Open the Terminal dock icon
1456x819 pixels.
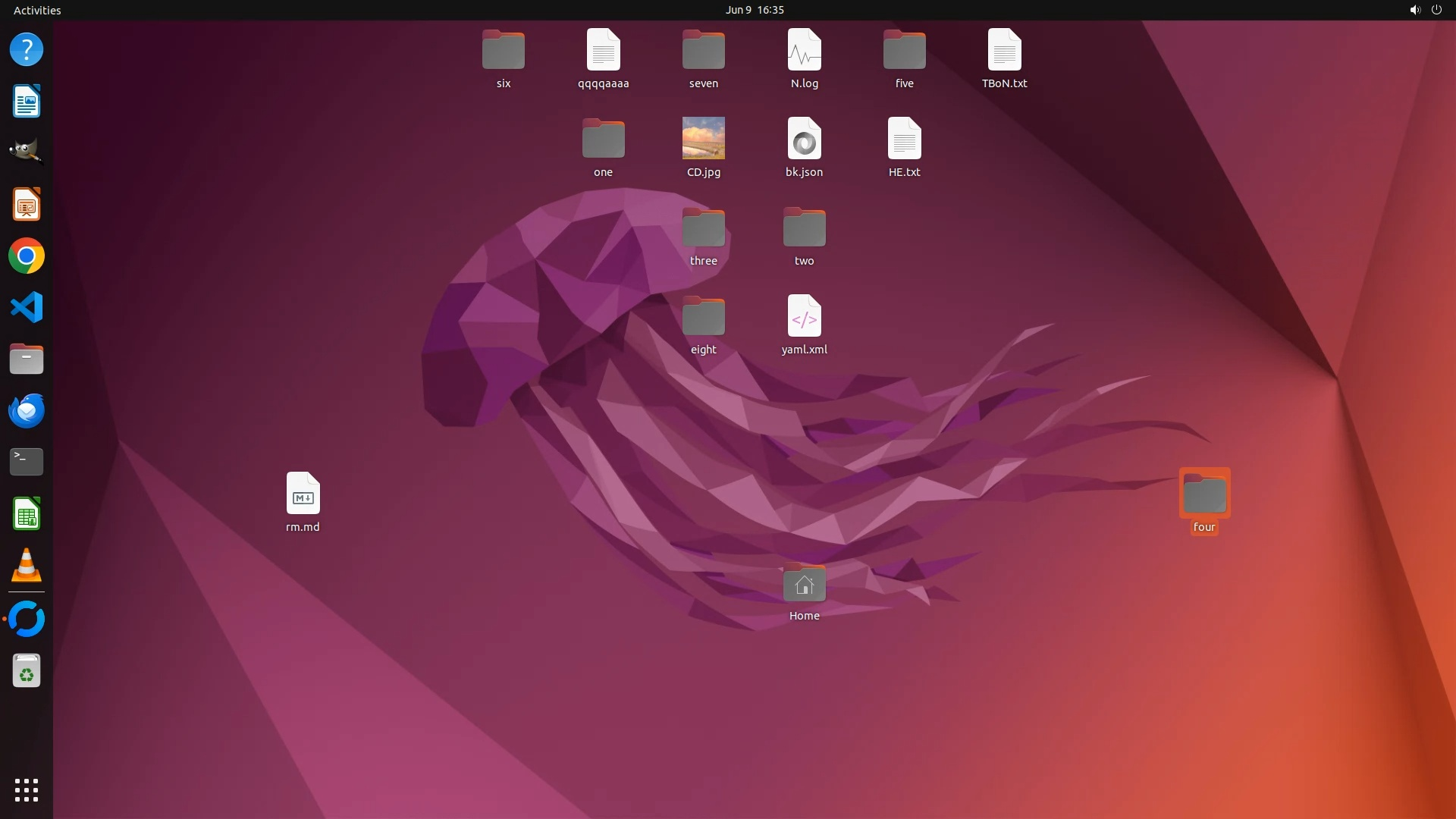coord(27,462)
